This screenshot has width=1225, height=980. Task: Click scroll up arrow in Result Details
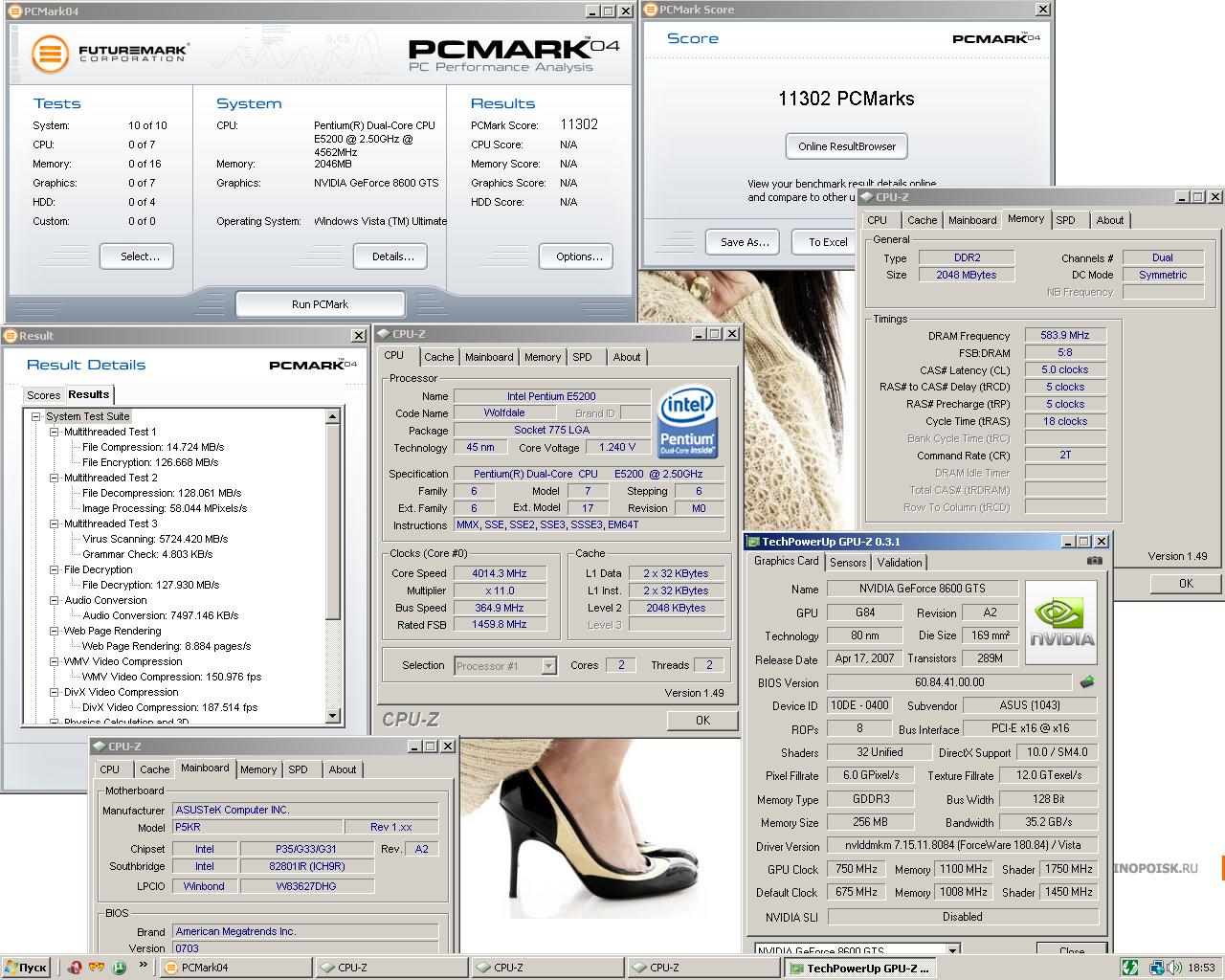333,416
